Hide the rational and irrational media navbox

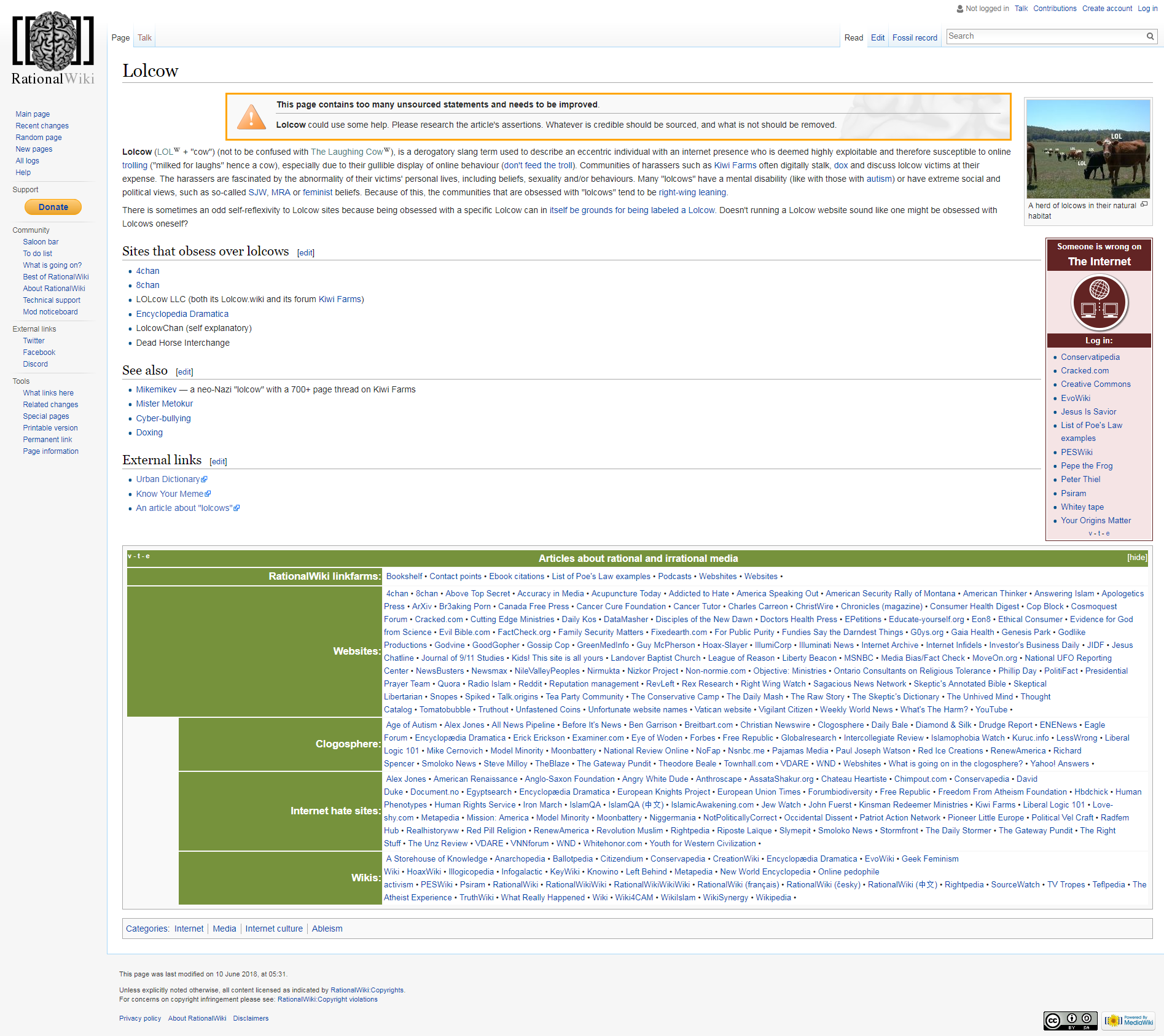click(1136, 558)
